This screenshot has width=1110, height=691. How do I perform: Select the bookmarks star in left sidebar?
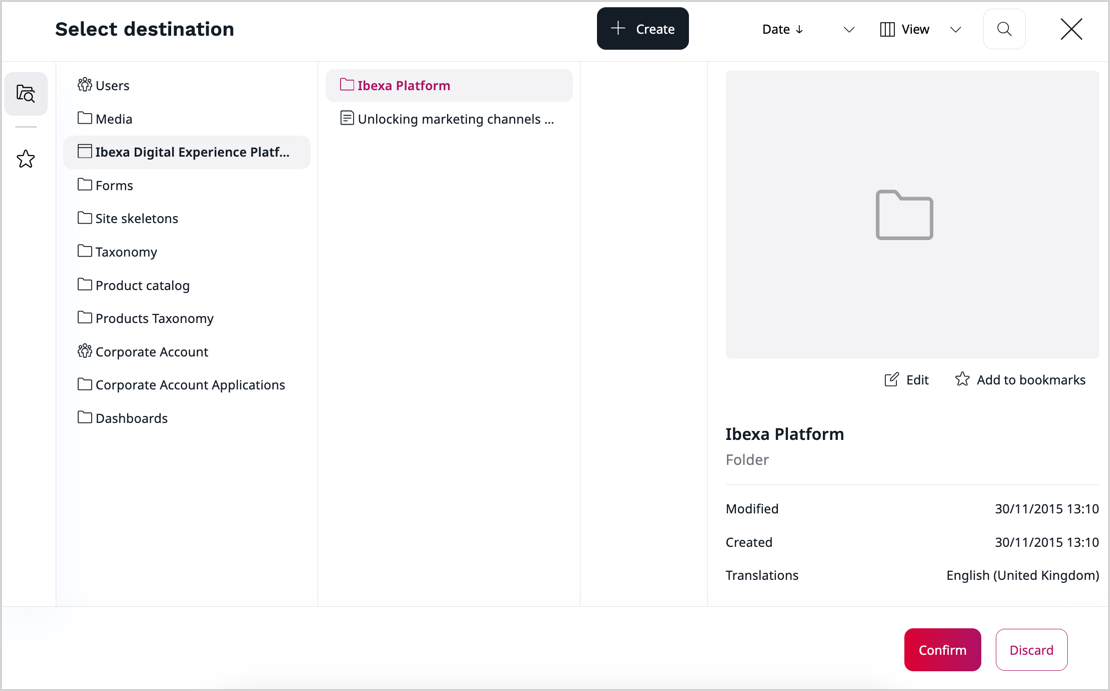click(x=26, y=158)
